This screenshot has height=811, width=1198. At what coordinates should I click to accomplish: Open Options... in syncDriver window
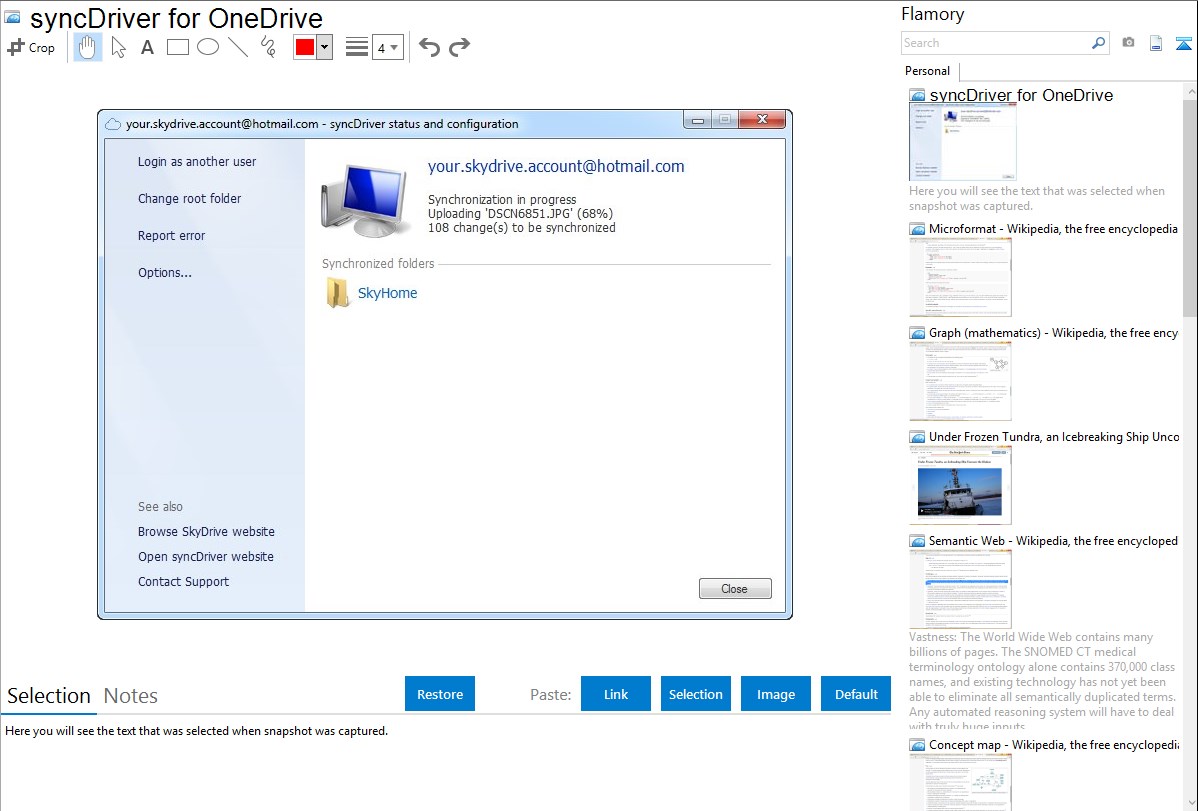tap(165, 273)
